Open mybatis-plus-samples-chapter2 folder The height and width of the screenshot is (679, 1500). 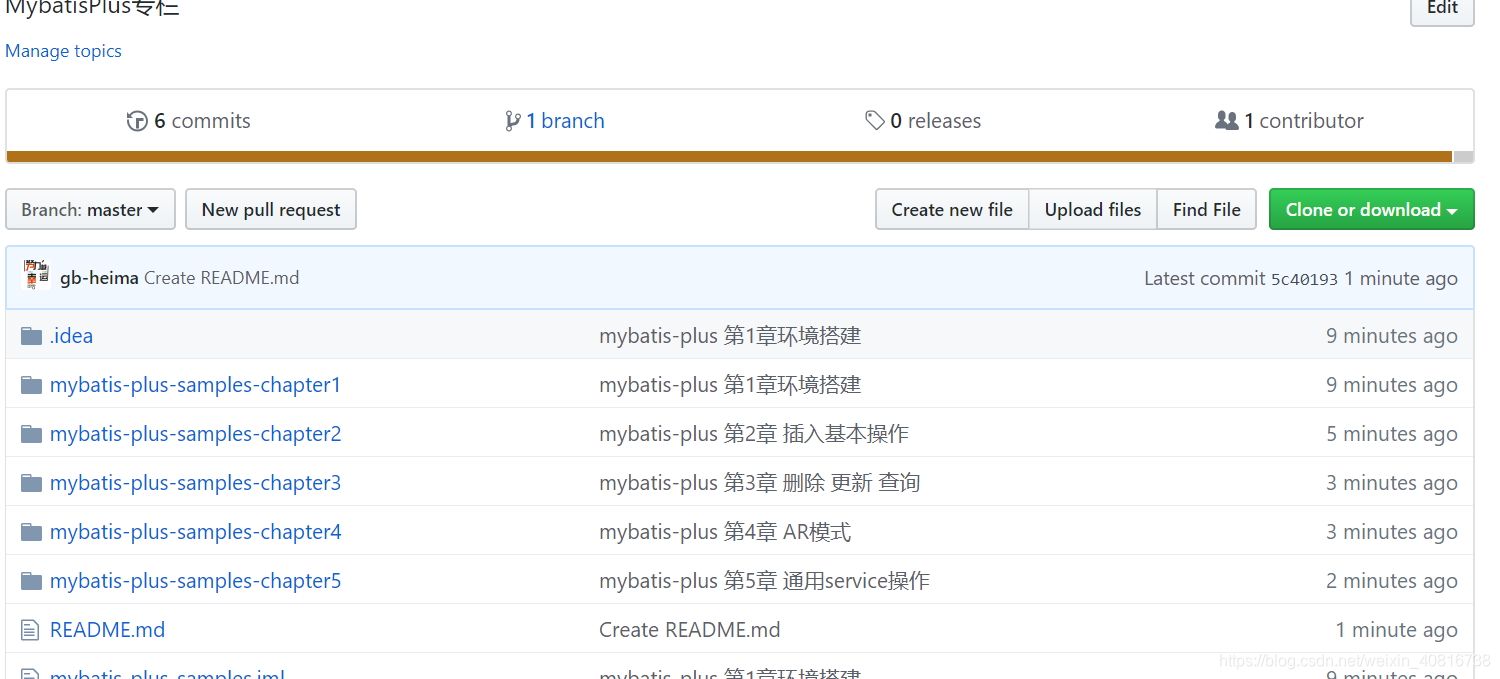click(195, 434)
